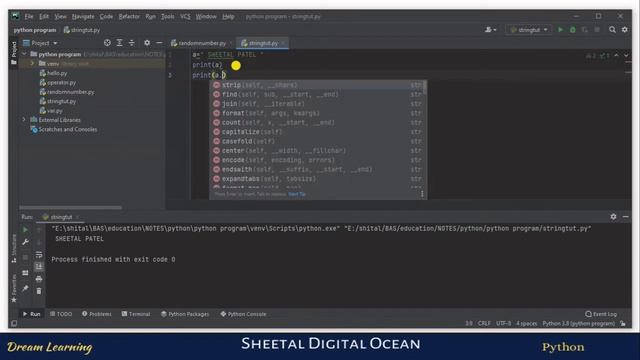The width and height of the screenshot is (640, 360).
Task: Open Run panel settings gear
Action: 613,217
